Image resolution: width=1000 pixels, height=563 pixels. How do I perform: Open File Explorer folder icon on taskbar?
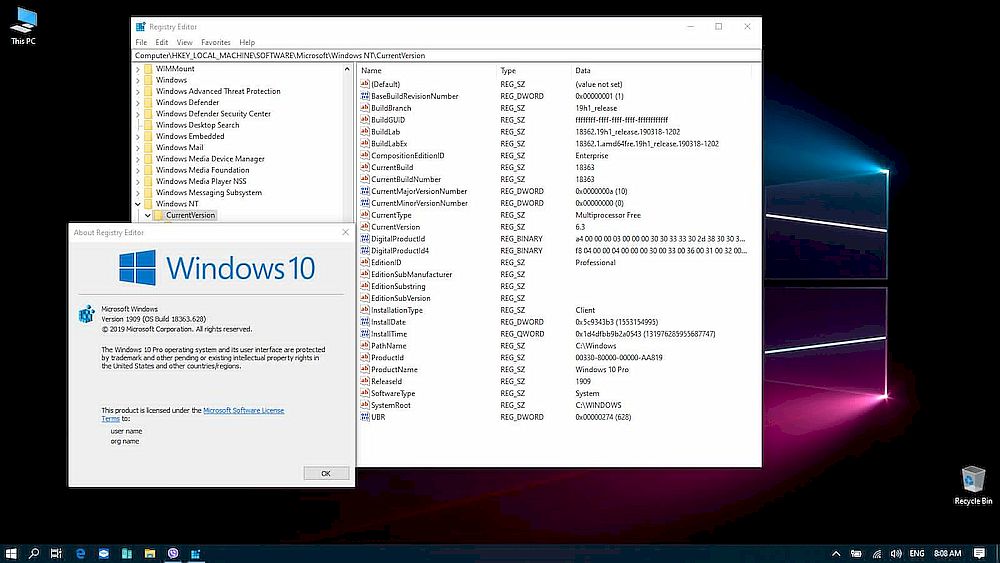point(149,553)
